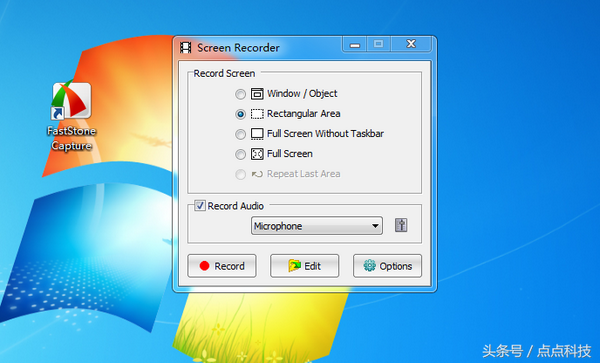Expand the Microphone audio source dropdown

[317, 226]
